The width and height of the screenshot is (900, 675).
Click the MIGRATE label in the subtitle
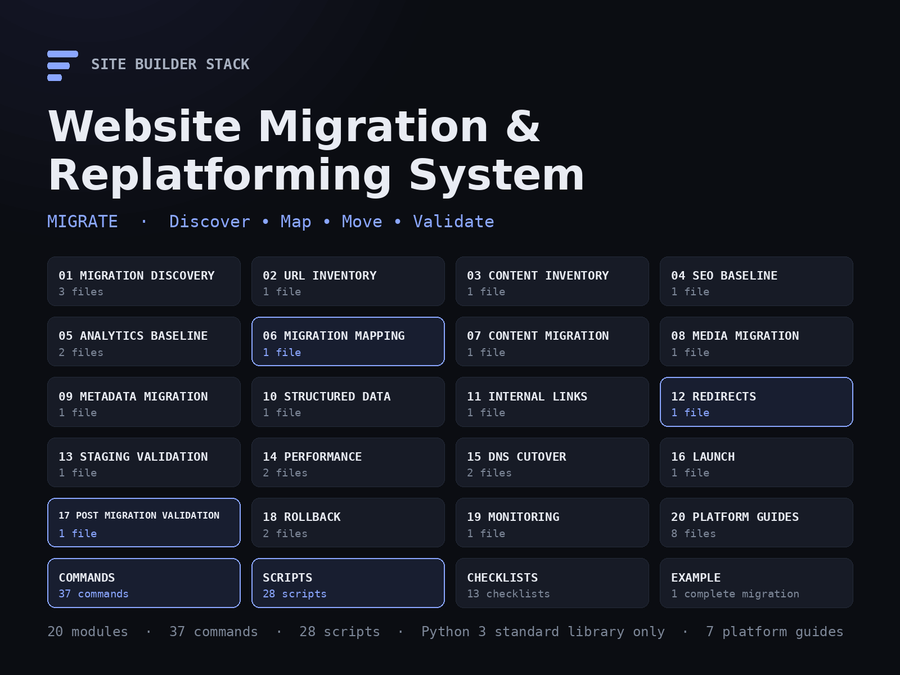[82, 222]
